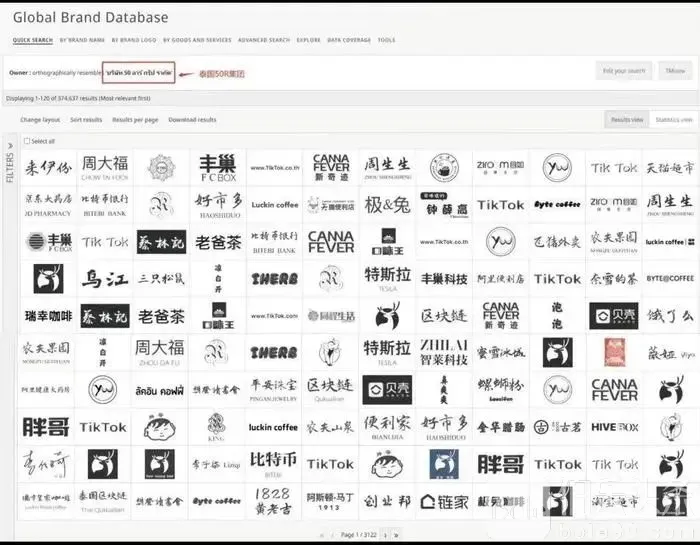Expand the FILTERS side panel
This screenshot has height=545, width=700.
10,163
